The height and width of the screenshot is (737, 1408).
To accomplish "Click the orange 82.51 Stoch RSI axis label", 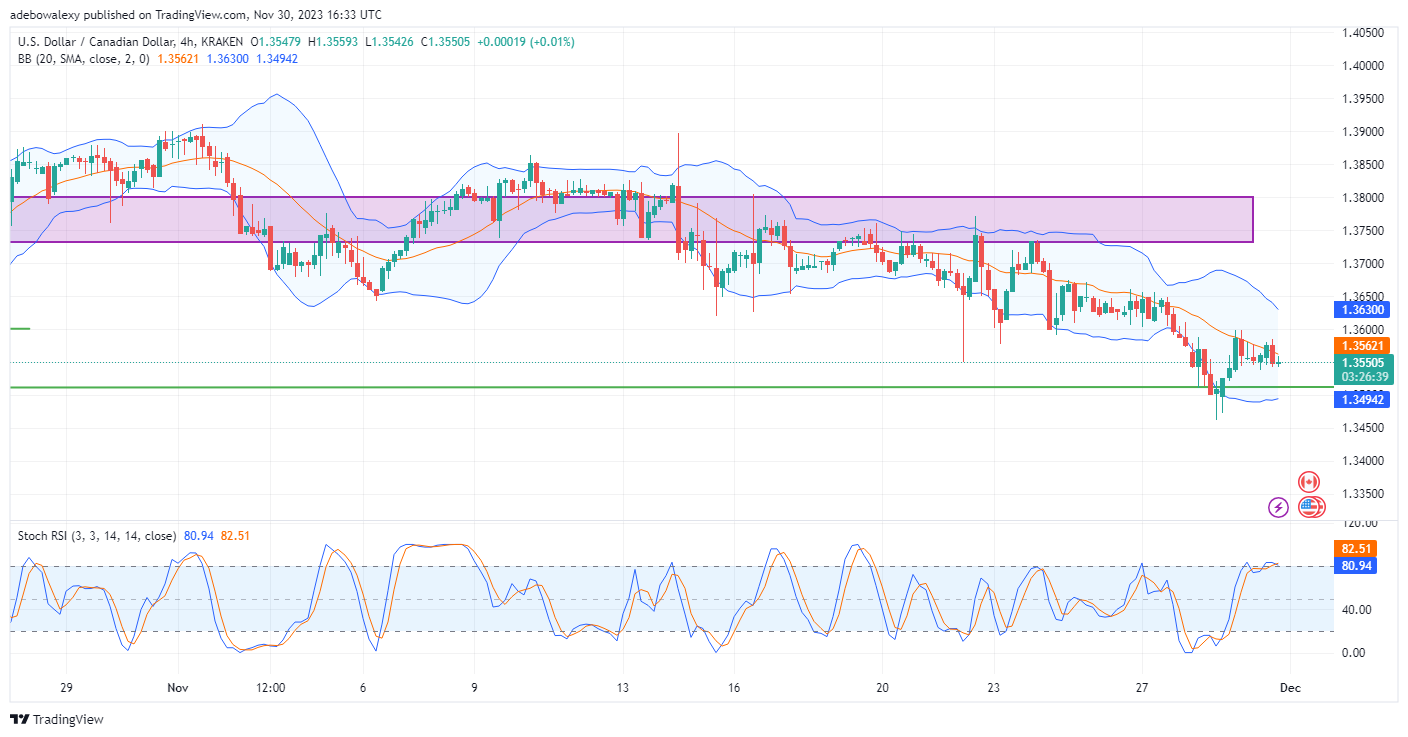I will point(1357,549).
